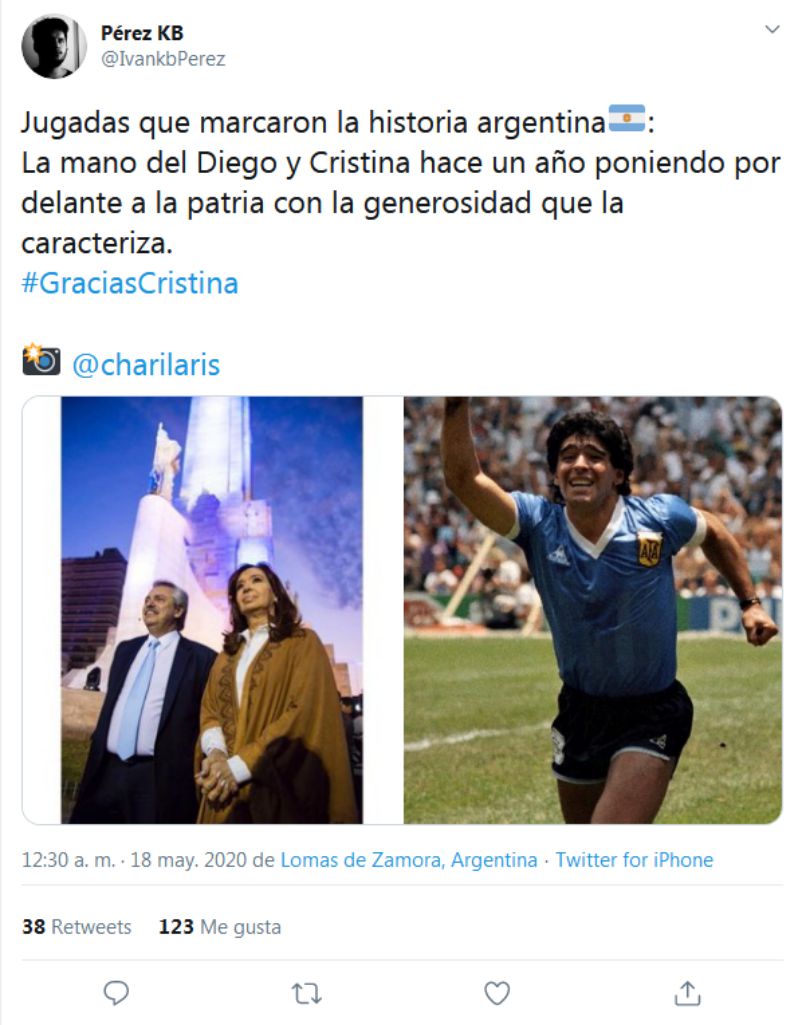
Task: Click the Twitter for iPhone source link
Action: (634, 860)
